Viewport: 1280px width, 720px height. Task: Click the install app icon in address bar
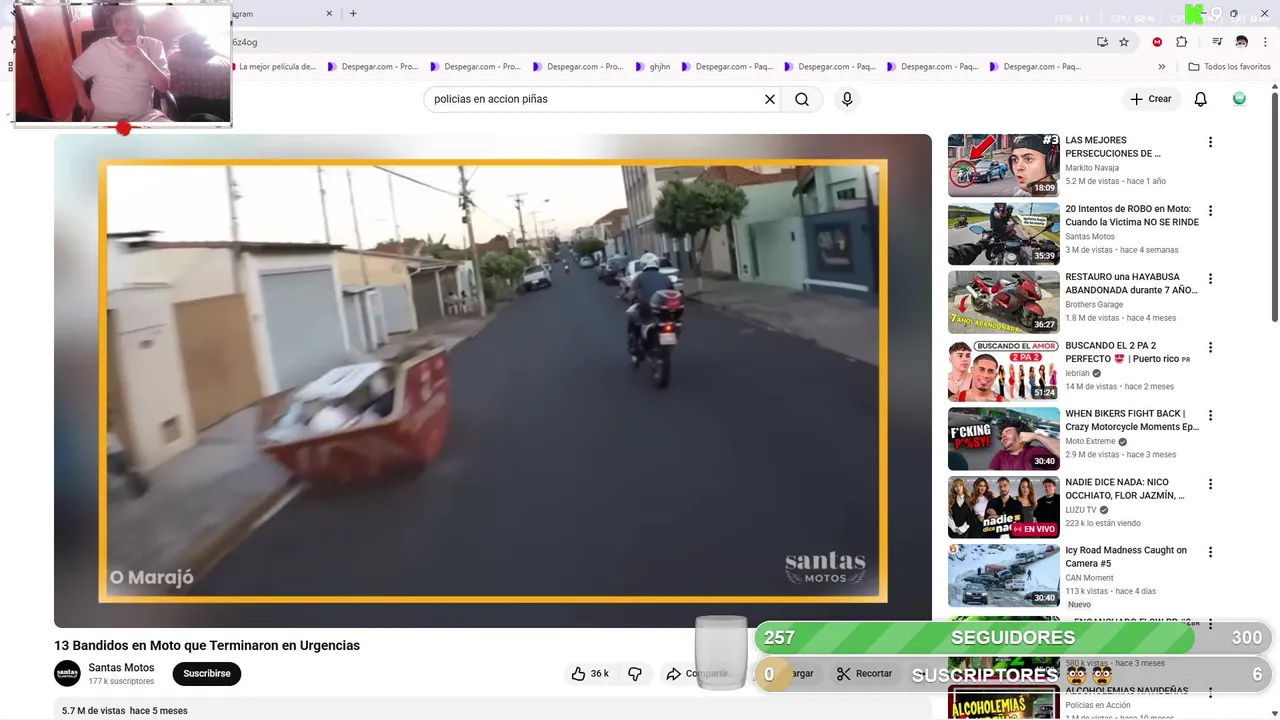point(1102,42)
